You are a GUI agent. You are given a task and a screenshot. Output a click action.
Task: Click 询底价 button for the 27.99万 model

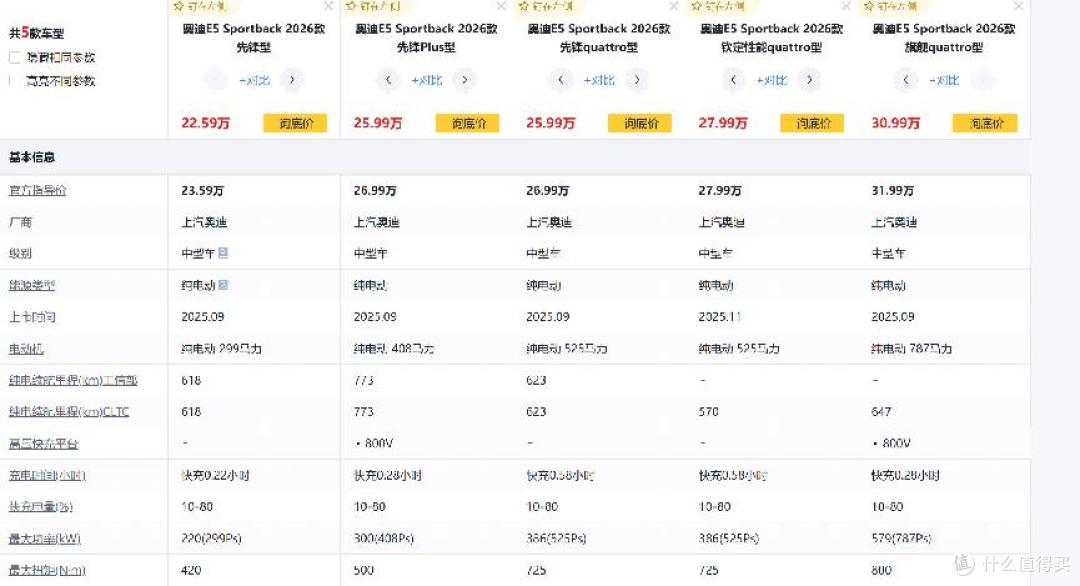813,123
